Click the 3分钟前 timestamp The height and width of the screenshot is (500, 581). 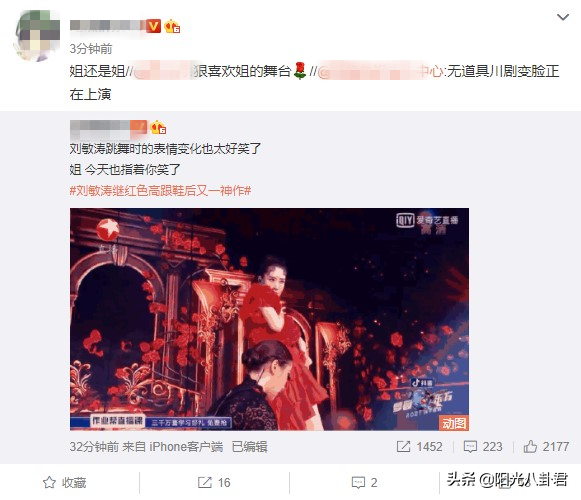[x=91, y=49]
